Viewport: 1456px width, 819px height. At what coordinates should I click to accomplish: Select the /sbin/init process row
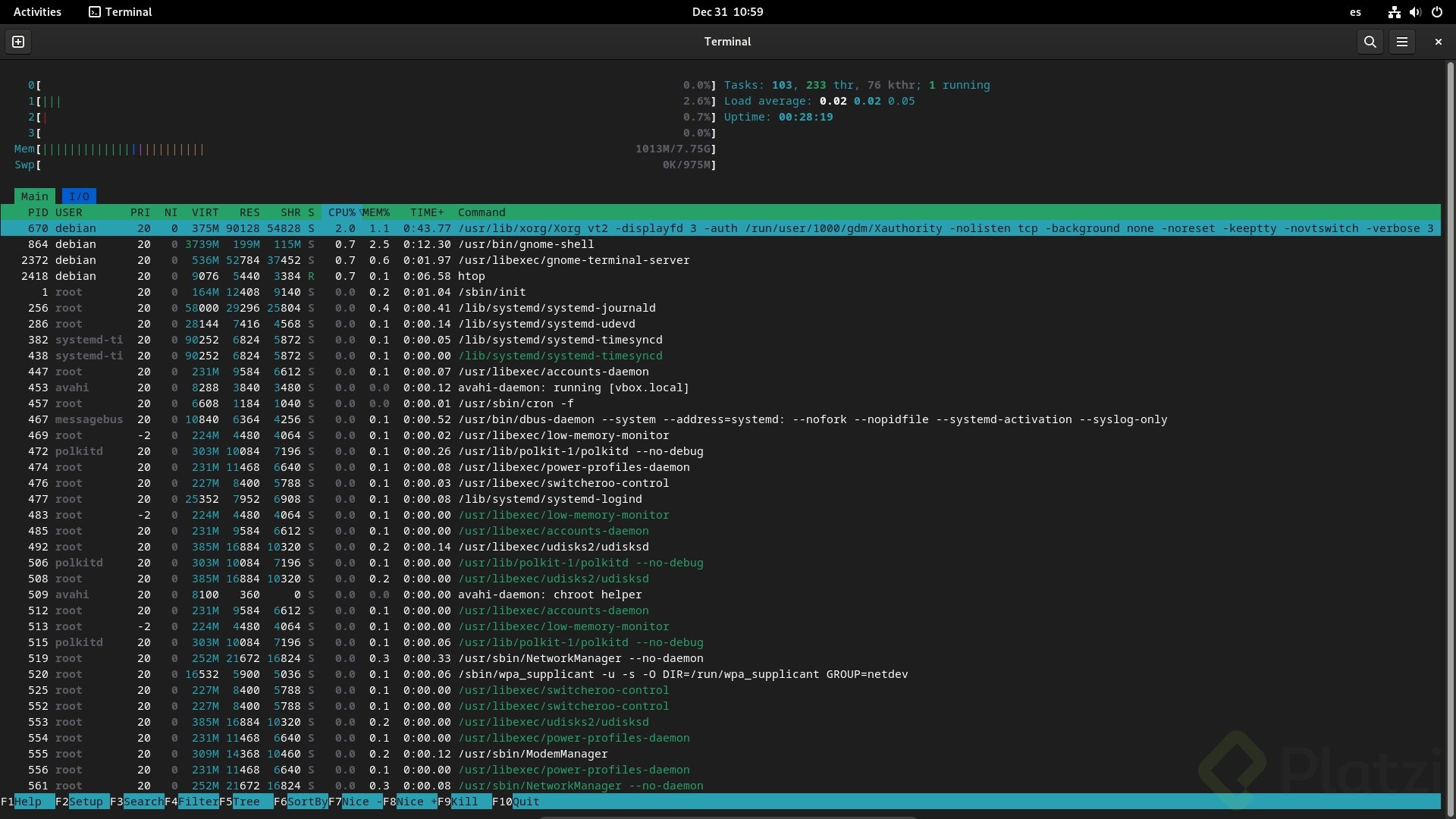(x=720, y=292)
